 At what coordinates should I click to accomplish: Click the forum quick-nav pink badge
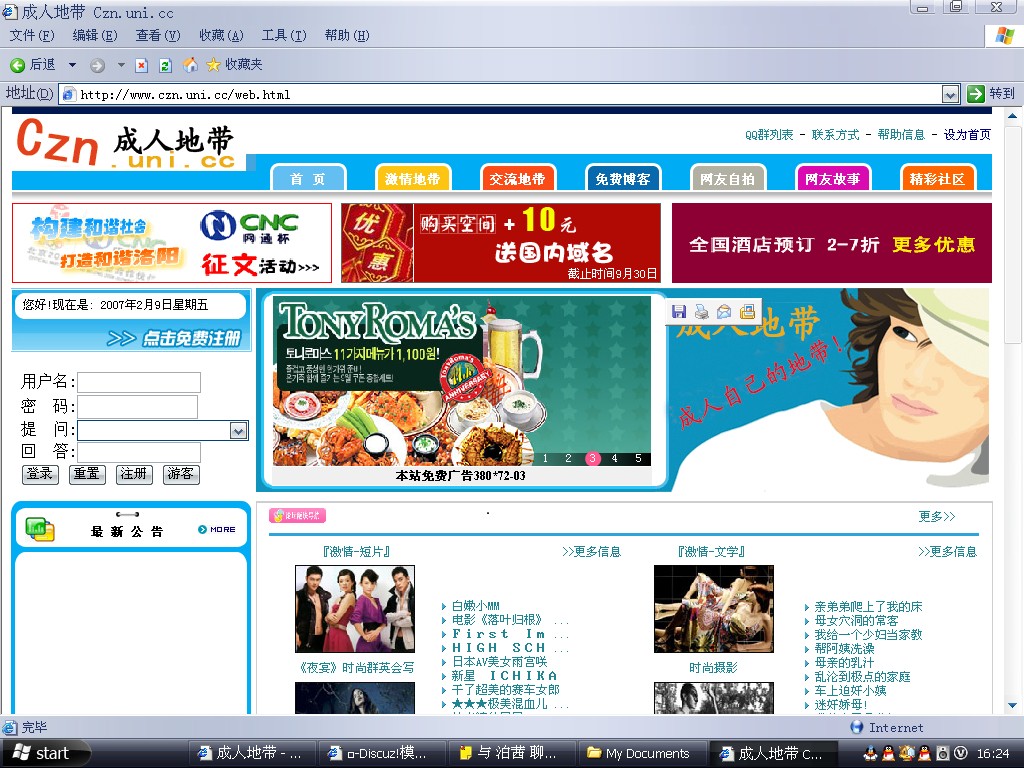297,516
